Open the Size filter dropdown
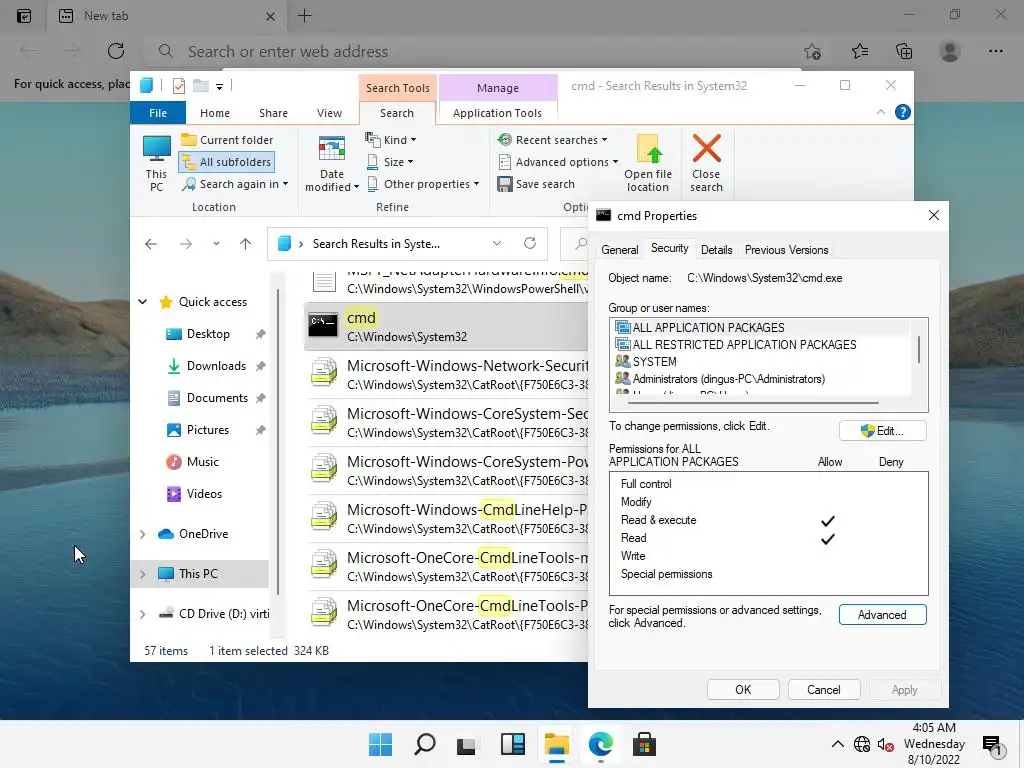Screen dimensions: 1024x768 click(389, 162)
